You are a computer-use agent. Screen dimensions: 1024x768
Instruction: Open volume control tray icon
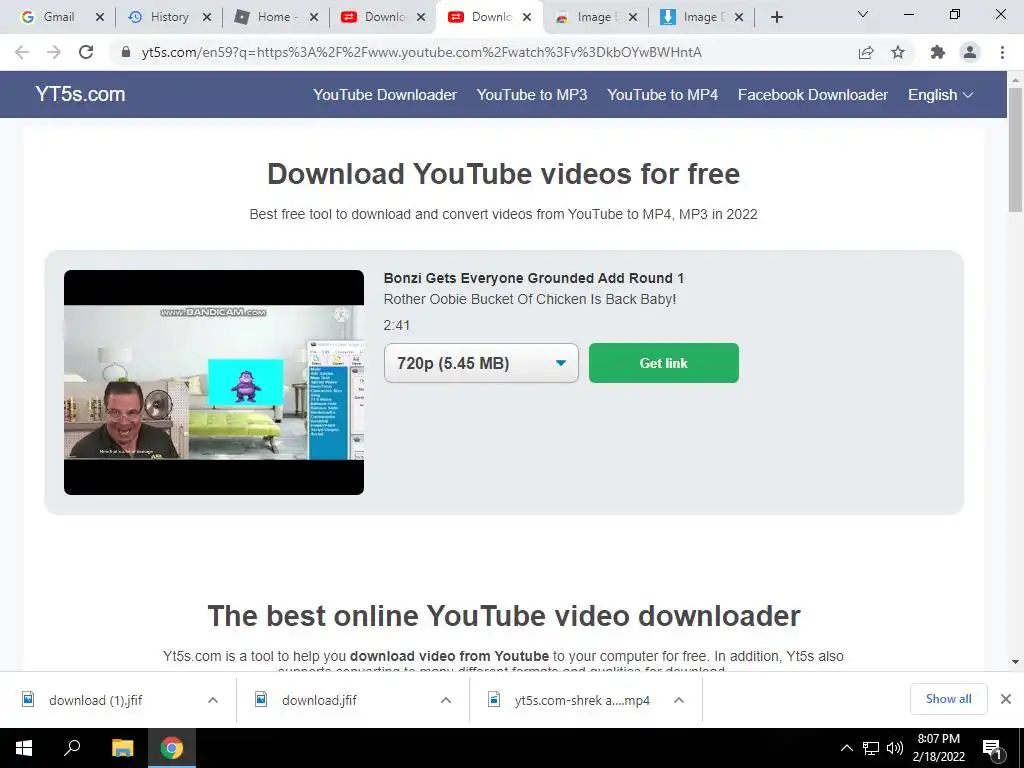(895, 748)
